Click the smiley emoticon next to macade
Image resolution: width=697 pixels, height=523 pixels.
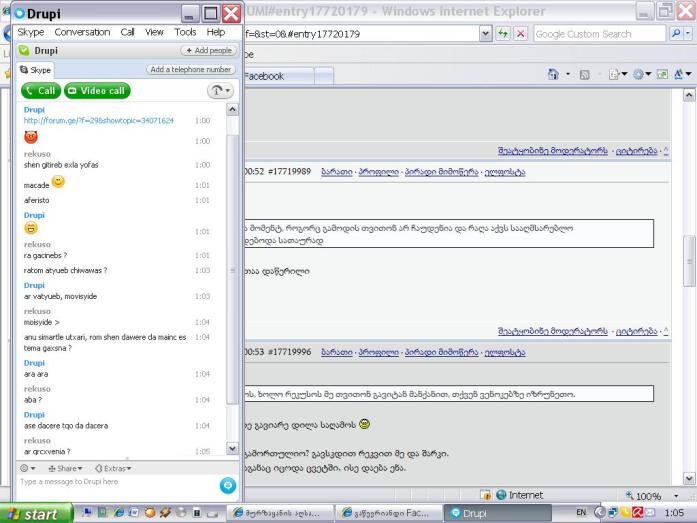pos(58,181)
